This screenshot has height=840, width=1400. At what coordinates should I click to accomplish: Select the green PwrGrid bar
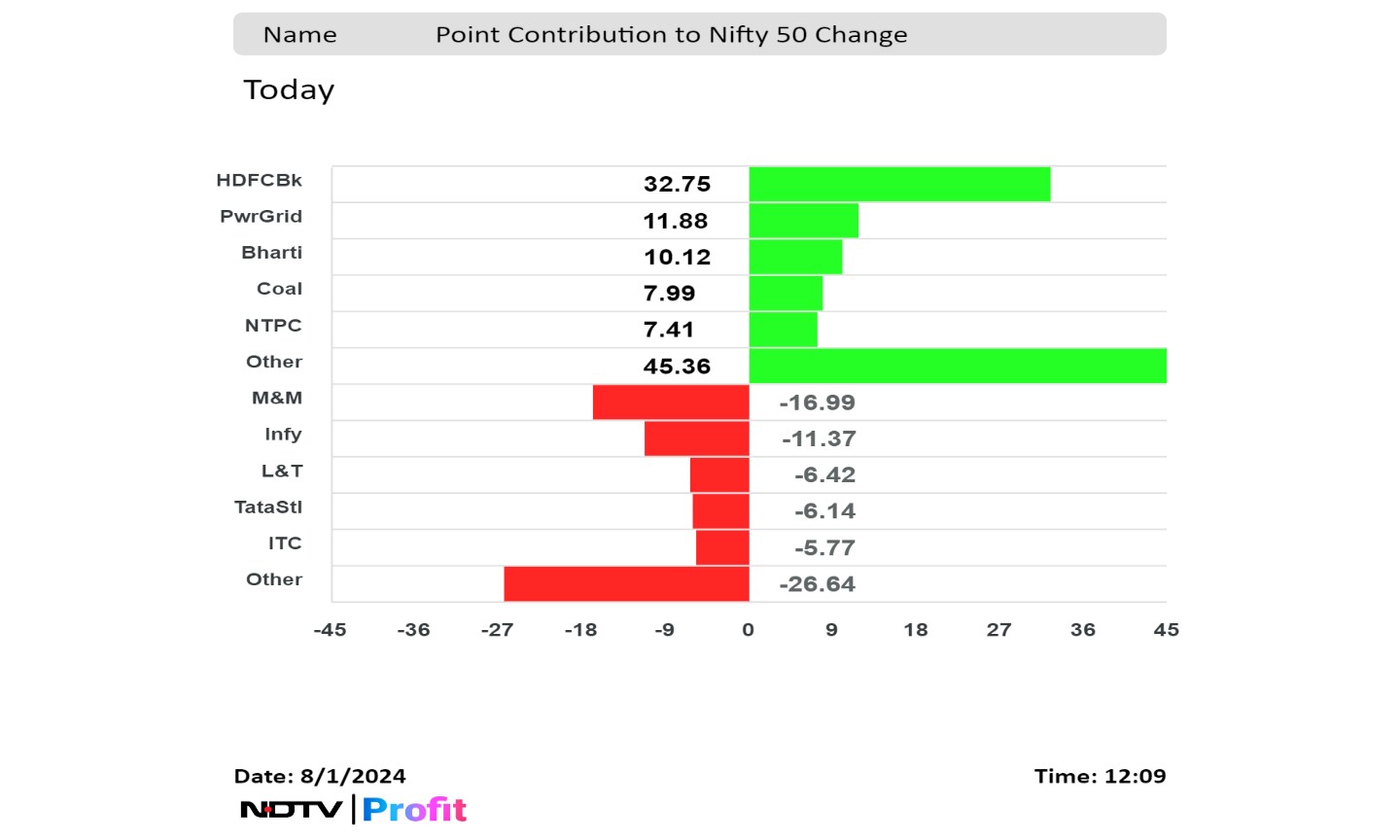pyautogui.click(x=803, y=221)
